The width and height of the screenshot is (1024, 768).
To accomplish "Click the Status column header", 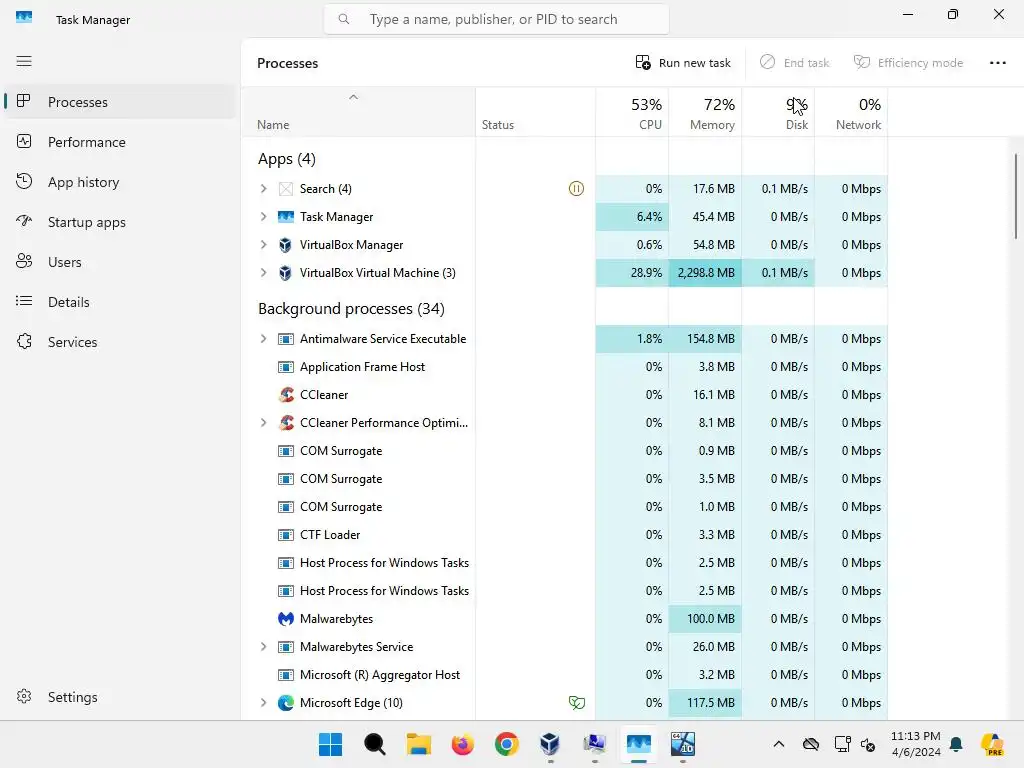I will click(536, 112).
